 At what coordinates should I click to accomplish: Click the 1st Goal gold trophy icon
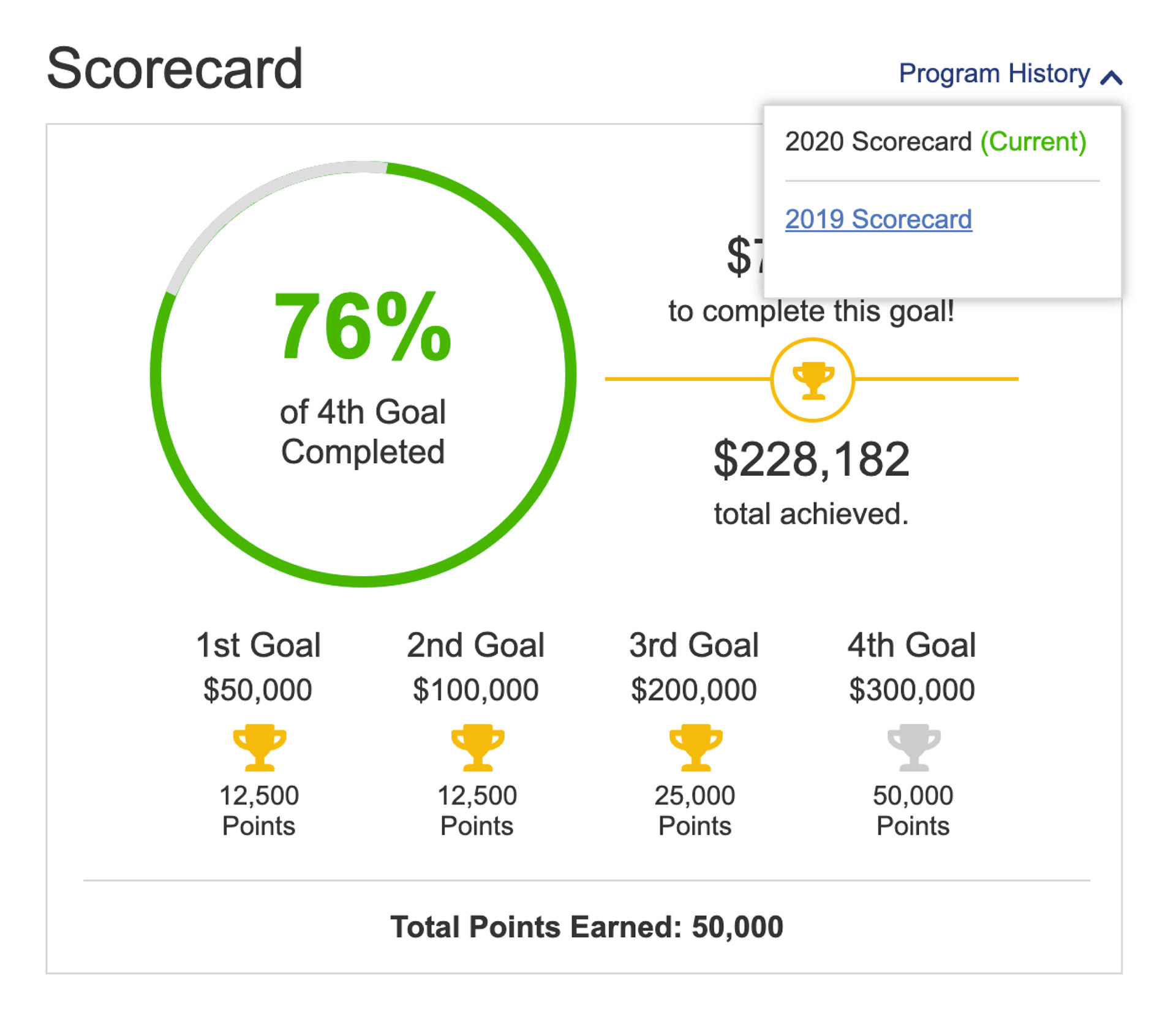pyautogui.click(x=259, y=747)
